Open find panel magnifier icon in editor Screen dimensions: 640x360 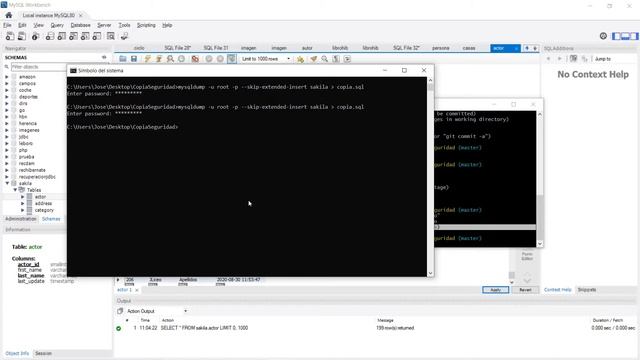pyautogui.click(x=324, y=59)
